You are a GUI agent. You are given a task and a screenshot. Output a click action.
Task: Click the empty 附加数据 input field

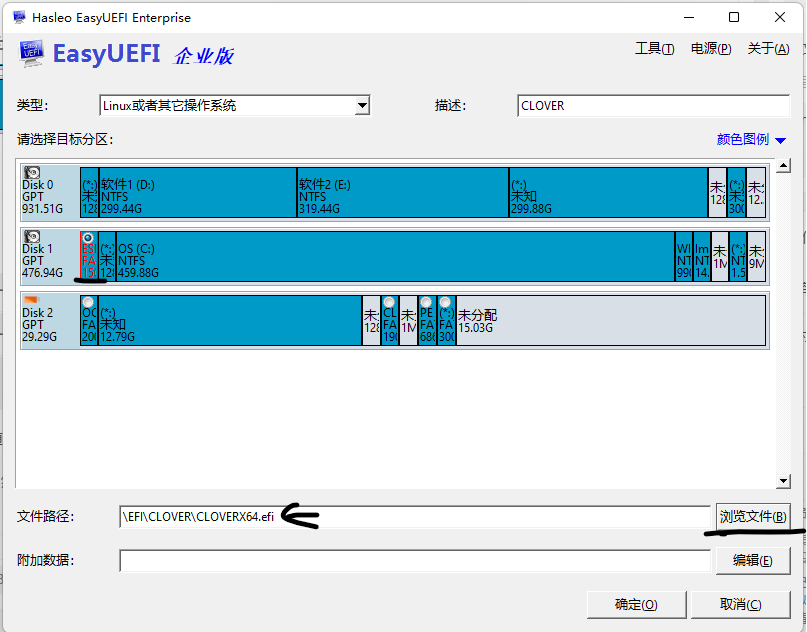coord(415,560)
